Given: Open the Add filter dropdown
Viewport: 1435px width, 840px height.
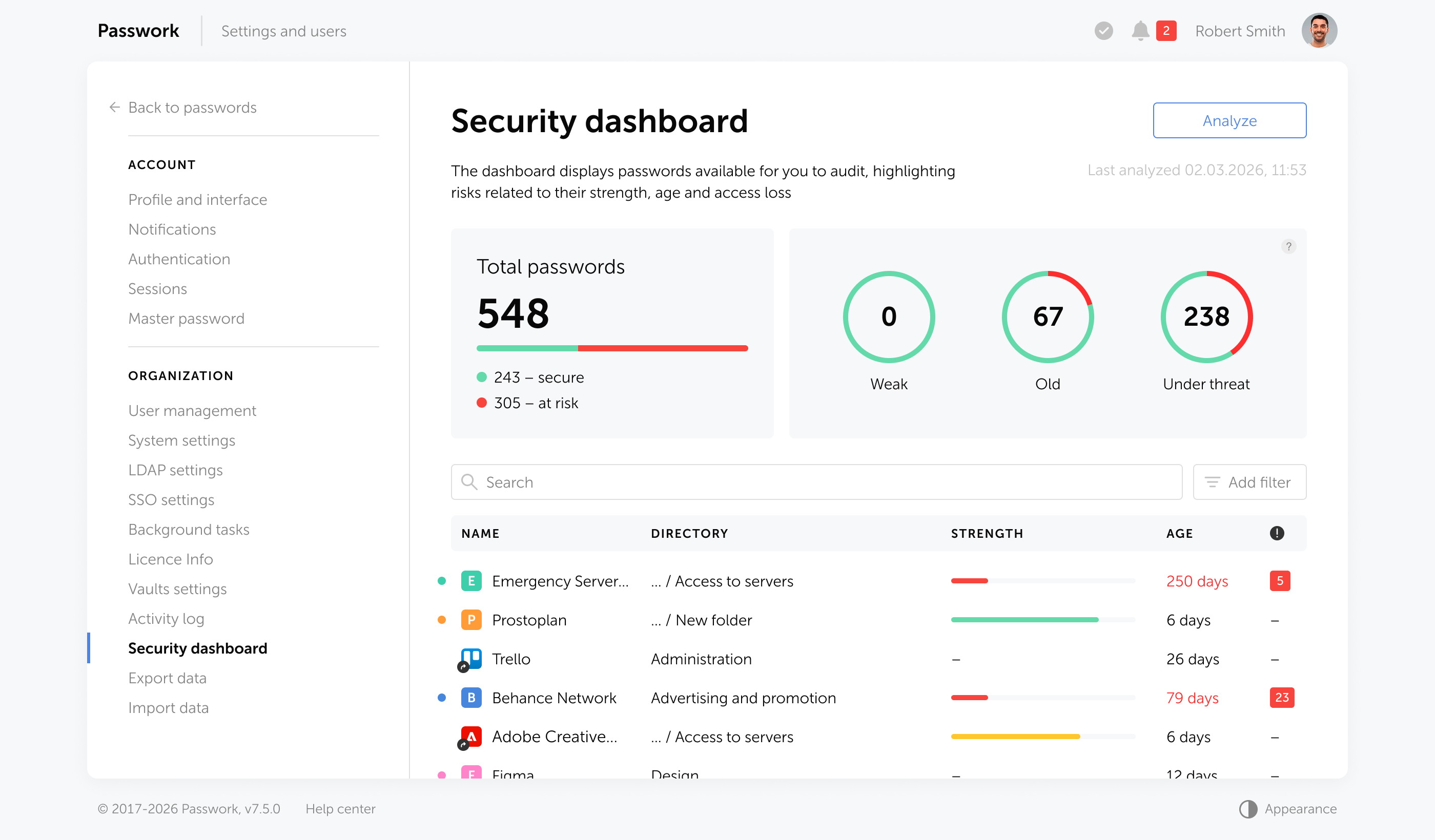Looking at the screenshot, I should tap(1249, 482).
